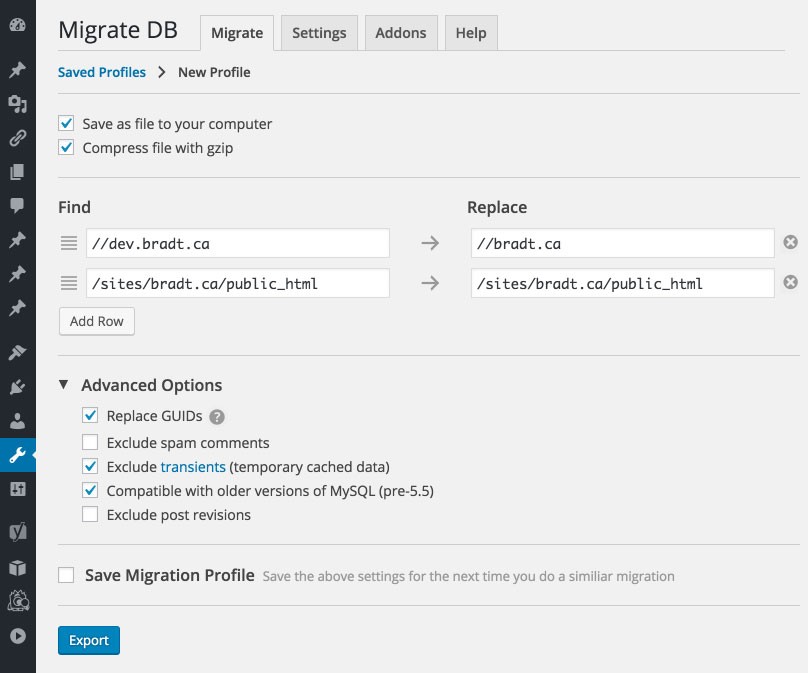Collapse the Advanced Options section

pos(64,385)
